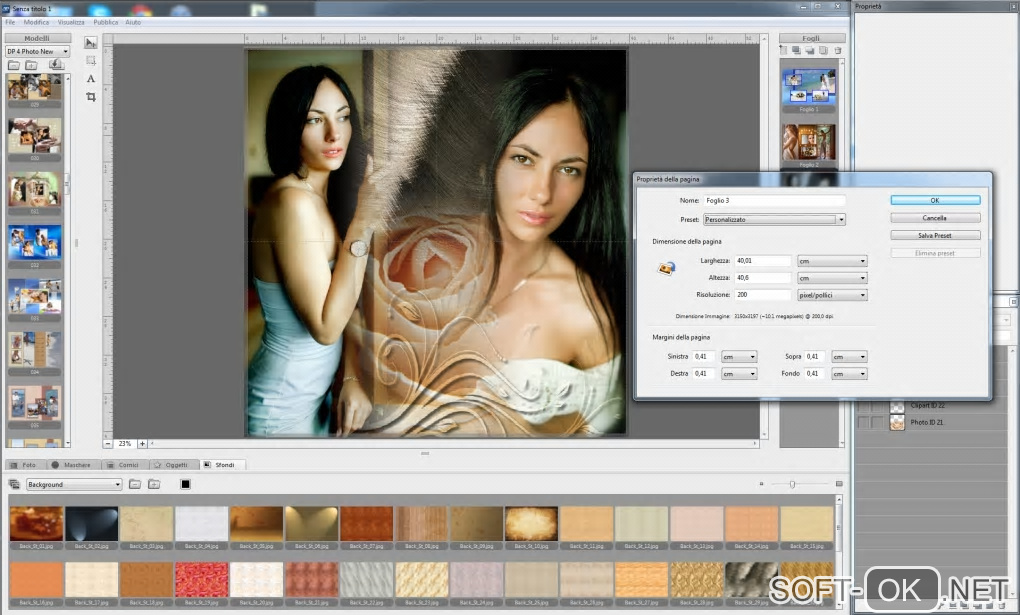Click the Salva Preset button

click(935, 236)
